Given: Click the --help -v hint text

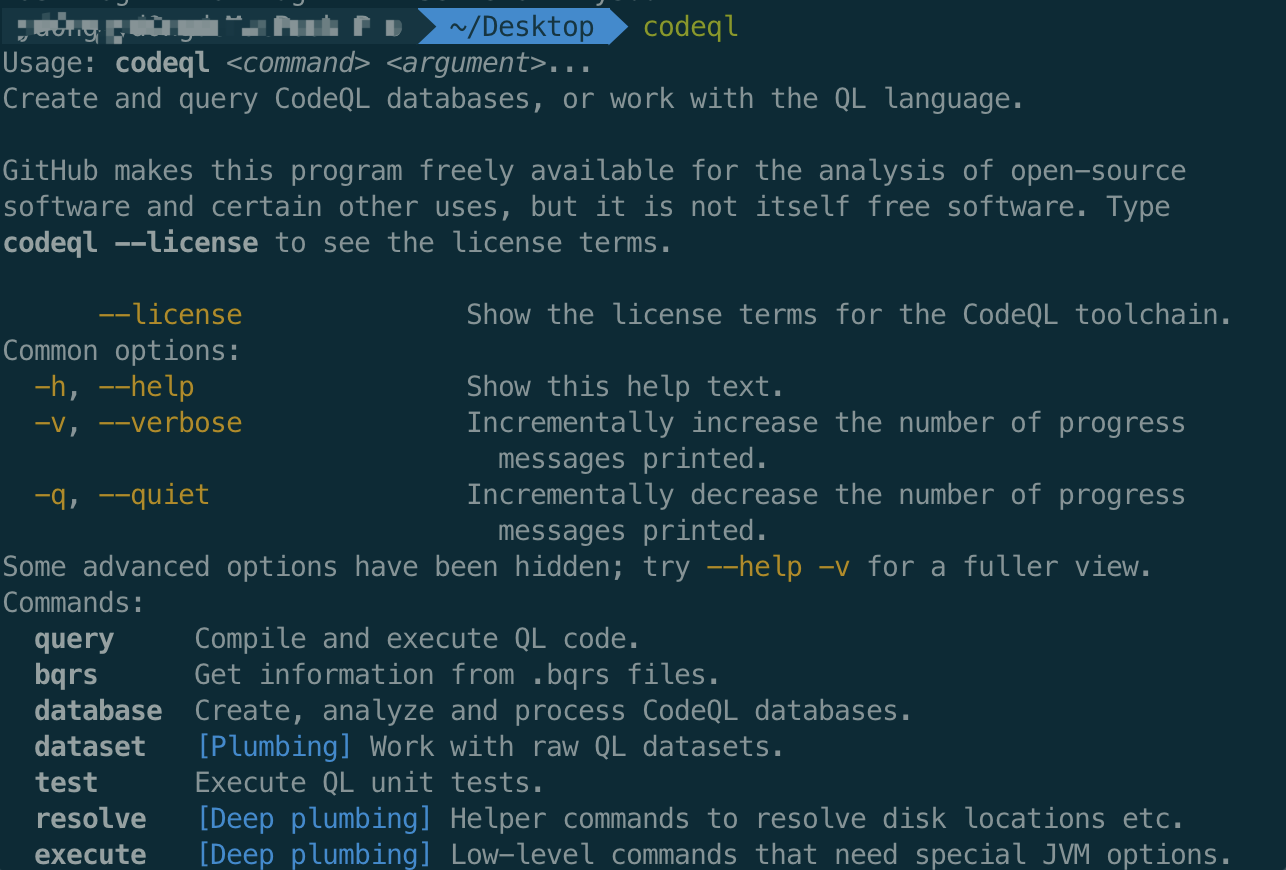Looking at the screenshot, I should (778, 567).
